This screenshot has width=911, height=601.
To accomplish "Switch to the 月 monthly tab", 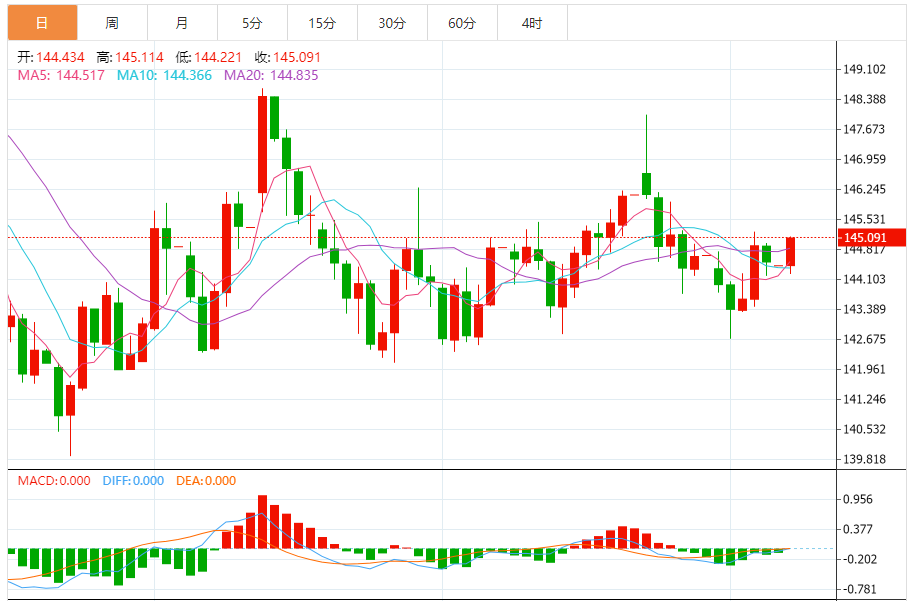I will (x=182, y=23).
